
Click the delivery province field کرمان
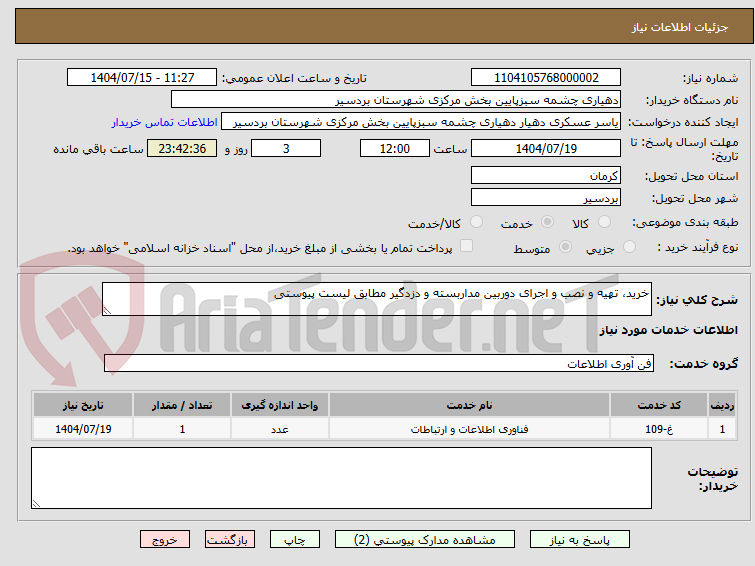click(546, 175)
